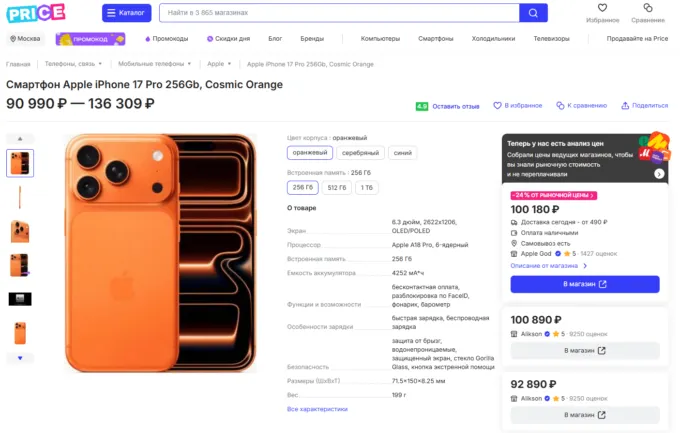Image resolution: width=680 pixels, height=433 pixels.
Task: Open the Каталог dropdown menu
Action: (127, 13)
